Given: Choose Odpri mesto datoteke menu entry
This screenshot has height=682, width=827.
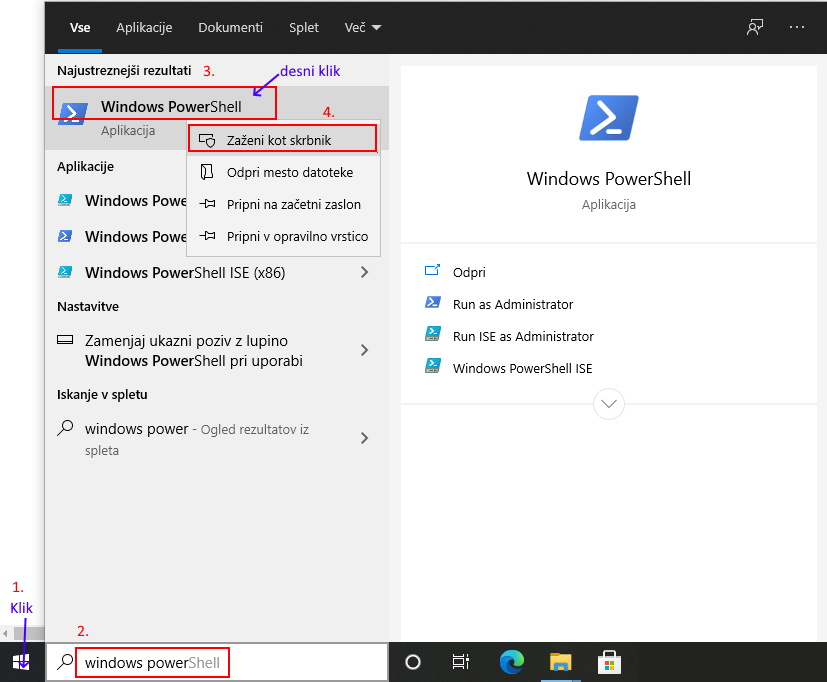Looking at the screenshot, I should pyautogui.click(x=283, y=172).
